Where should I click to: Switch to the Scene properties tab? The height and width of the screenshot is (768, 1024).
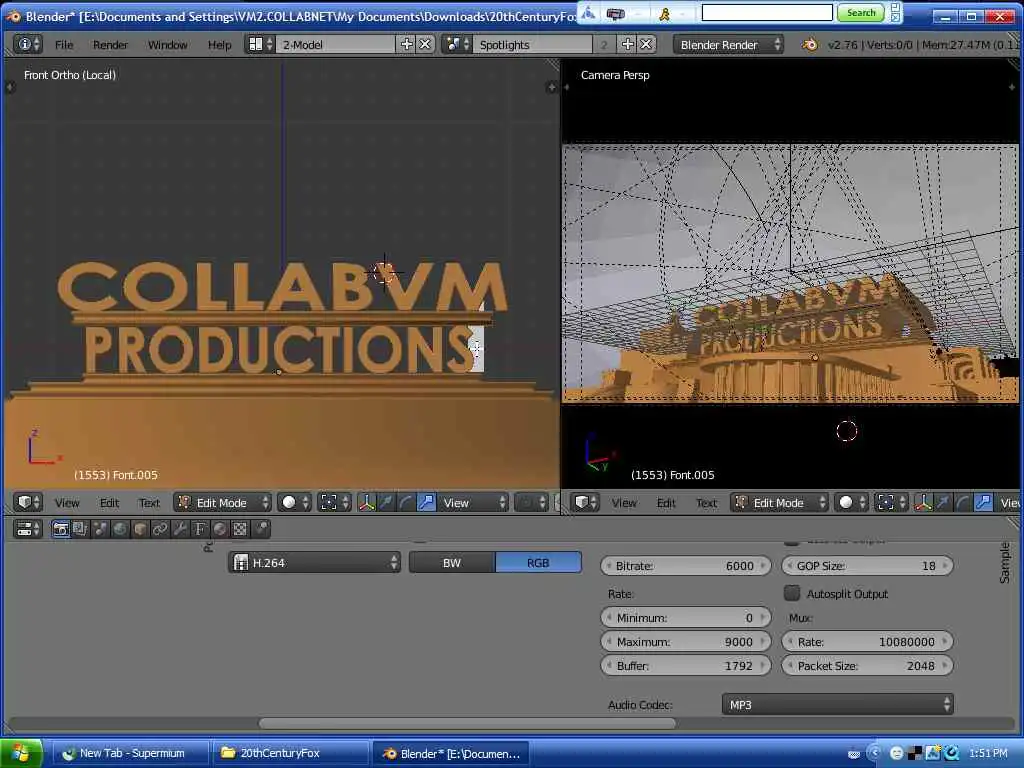click(x=101, y=529)
